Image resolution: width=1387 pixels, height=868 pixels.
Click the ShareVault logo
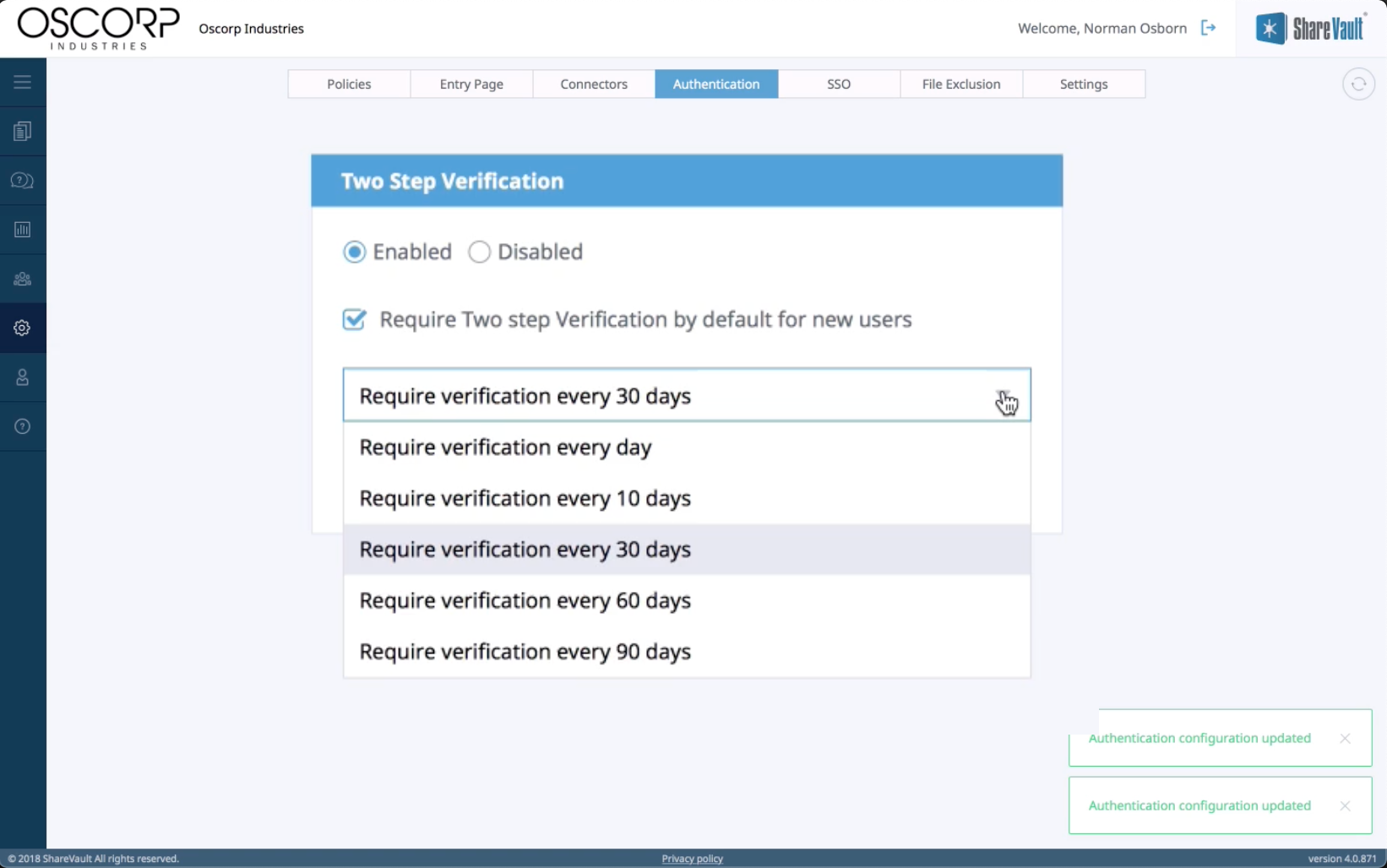click(x=1310, y=28)
